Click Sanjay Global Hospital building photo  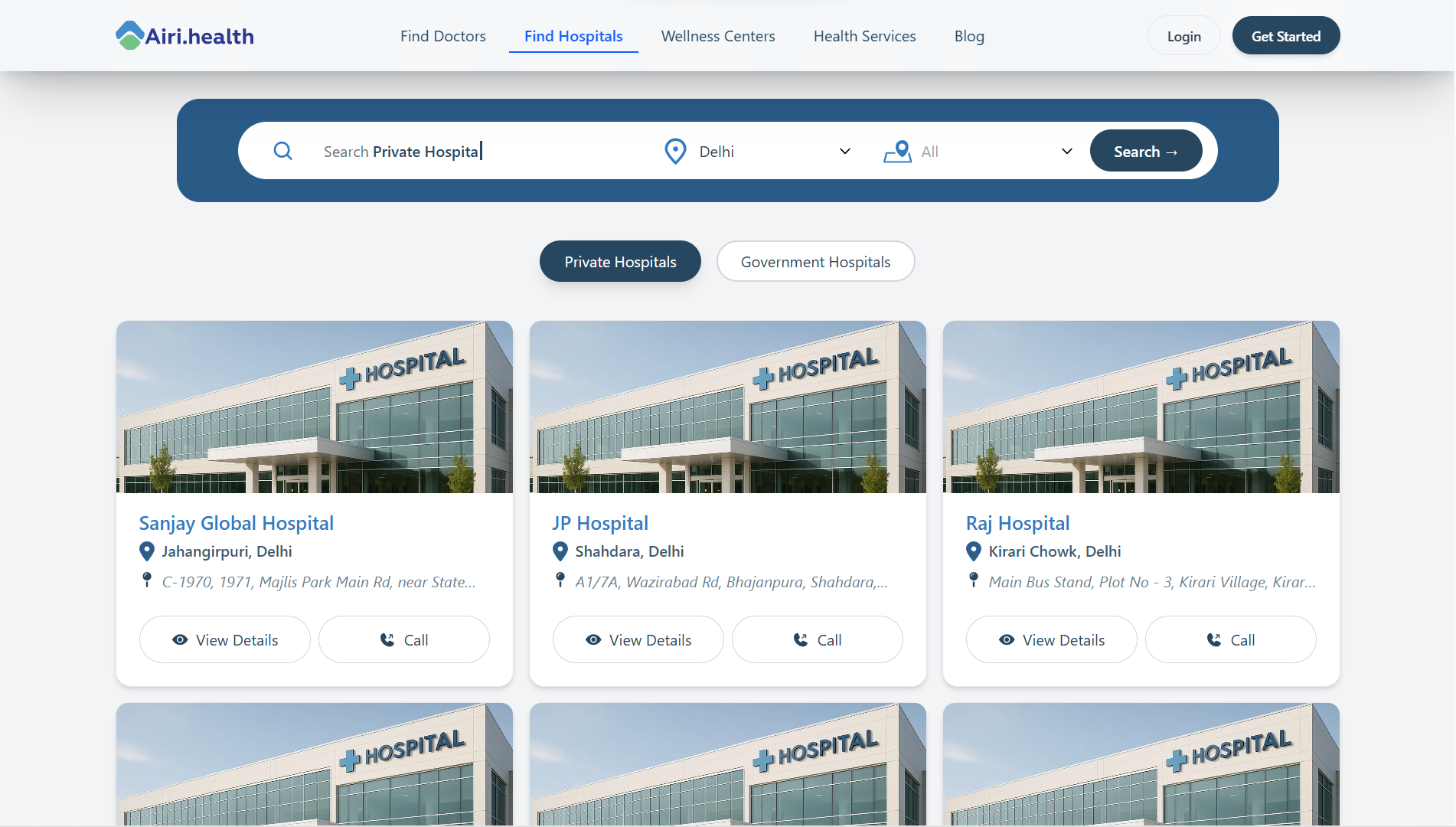315,407
